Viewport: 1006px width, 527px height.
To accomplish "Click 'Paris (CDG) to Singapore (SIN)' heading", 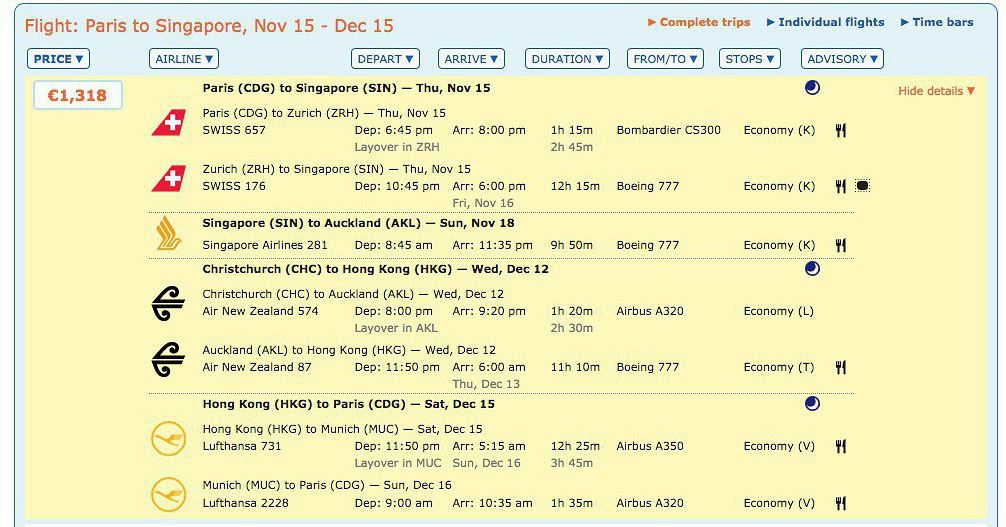I will [300, 89].
